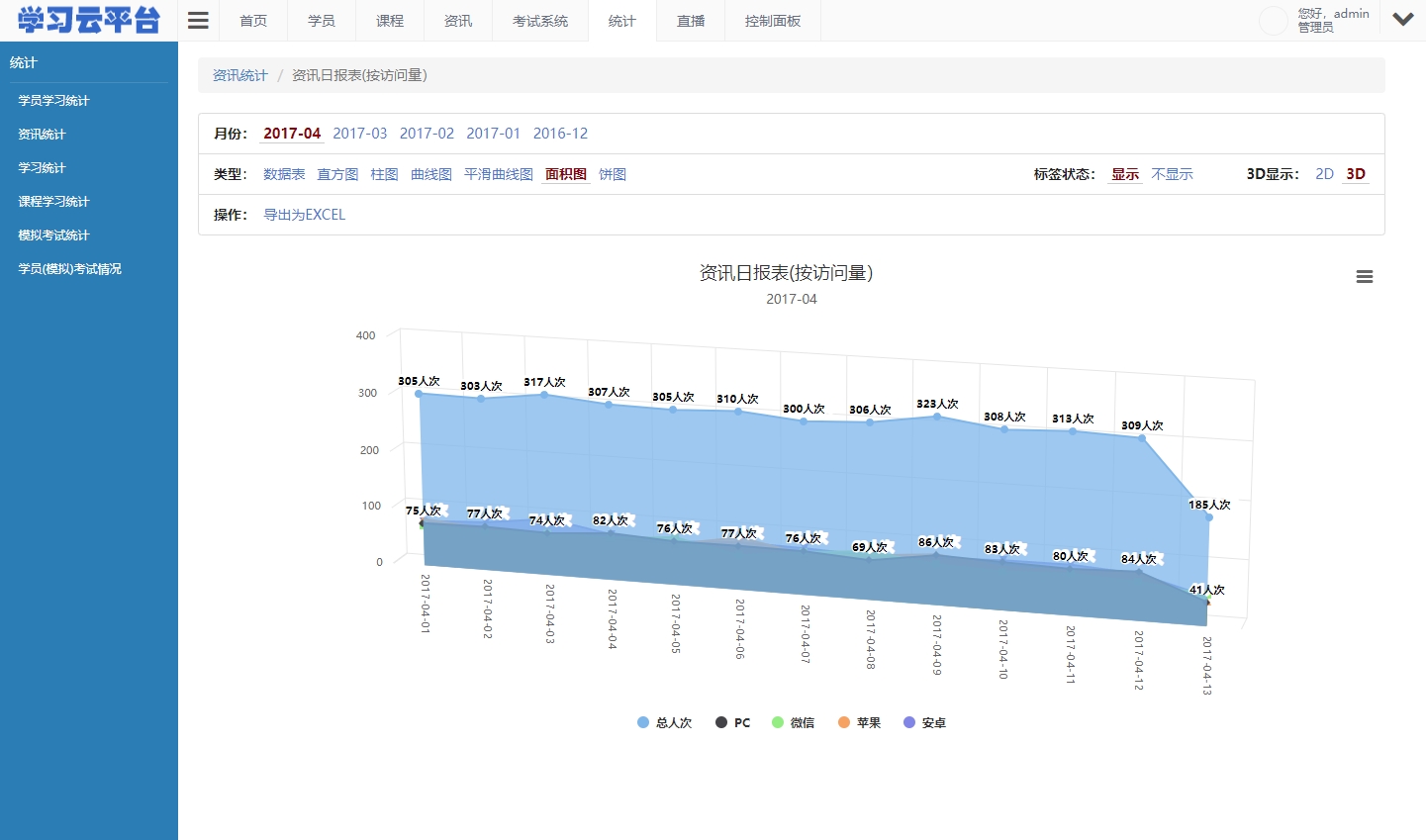
Task: Toggle the 安卓 legend series
Action: pos(923,722)
